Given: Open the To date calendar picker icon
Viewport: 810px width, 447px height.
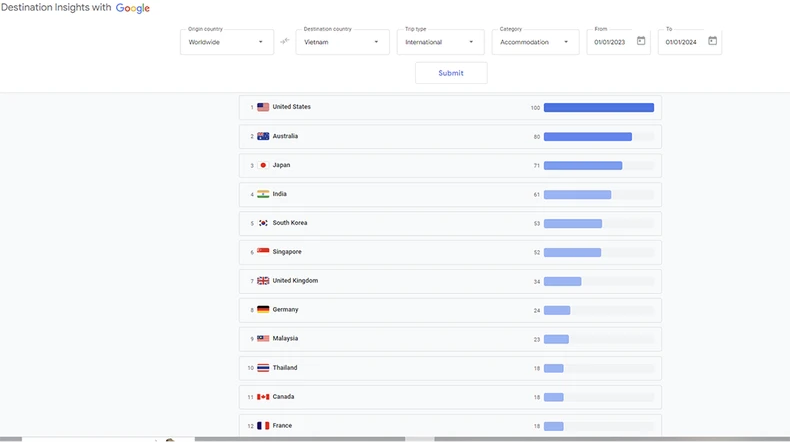Looking at the screenshot, I should [x=712, y=42].
